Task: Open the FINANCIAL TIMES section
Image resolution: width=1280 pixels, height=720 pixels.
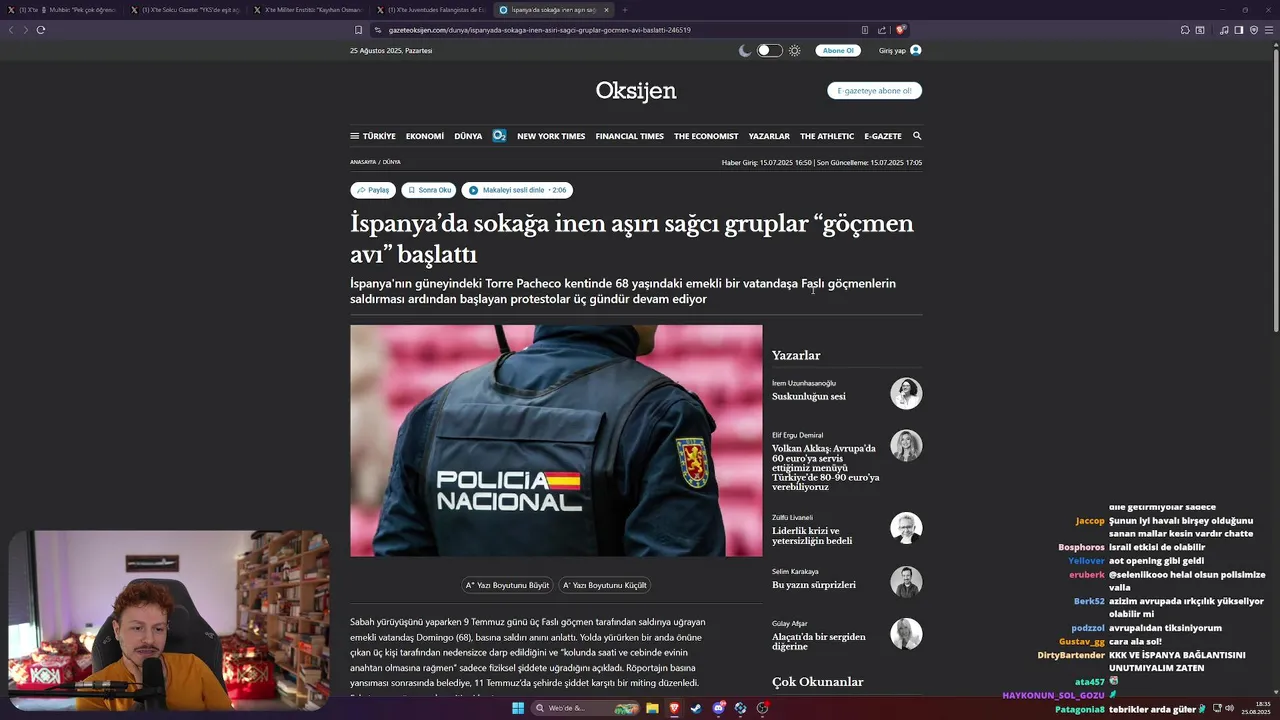Action: click(630, 136)
